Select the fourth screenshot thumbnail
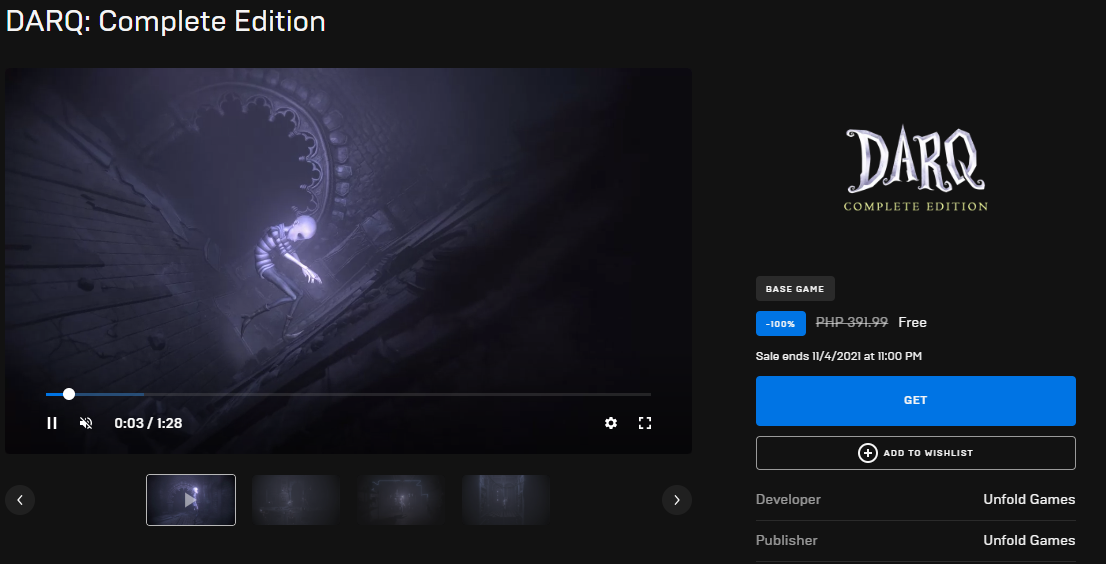This screenshot has height=564, width=1106. click(506, 500)
